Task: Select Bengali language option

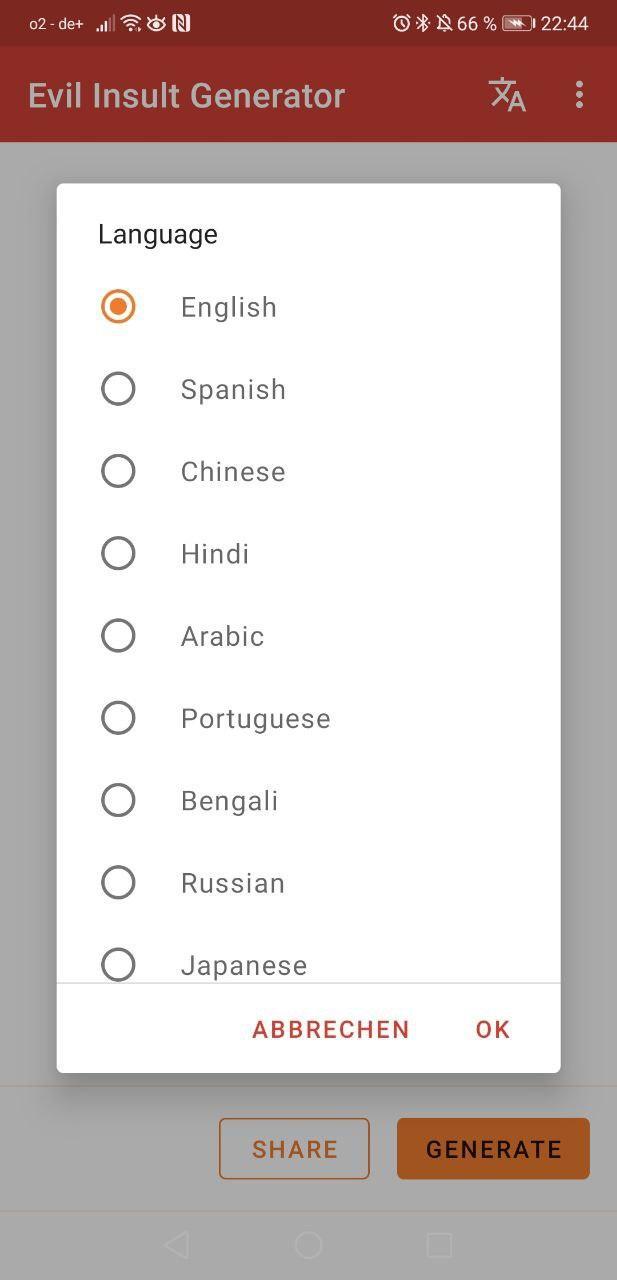Action: click(x=118, y=800)
